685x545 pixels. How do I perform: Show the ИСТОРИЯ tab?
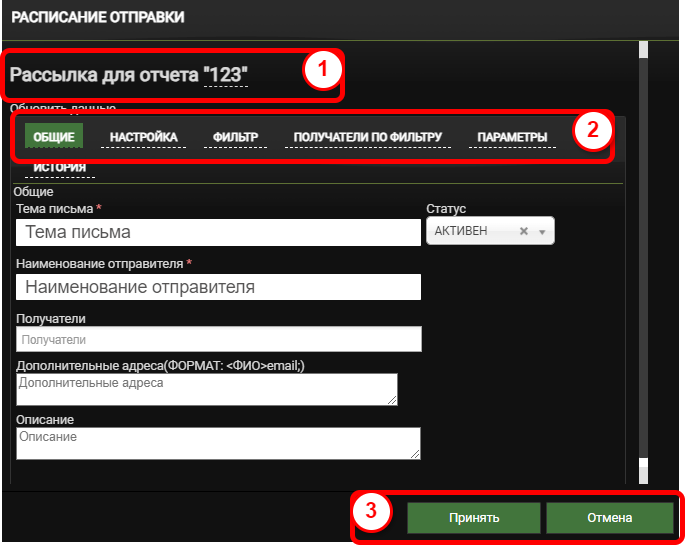coord(59,168)
